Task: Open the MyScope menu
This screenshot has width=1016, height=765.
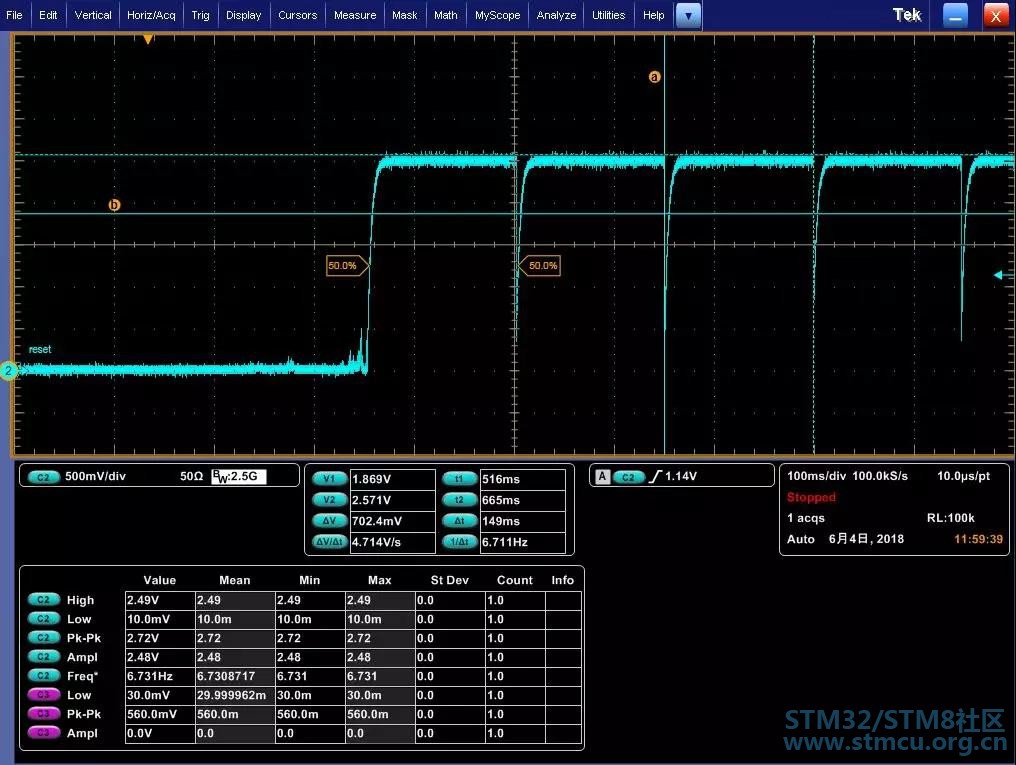Action: tap(497, 15)
